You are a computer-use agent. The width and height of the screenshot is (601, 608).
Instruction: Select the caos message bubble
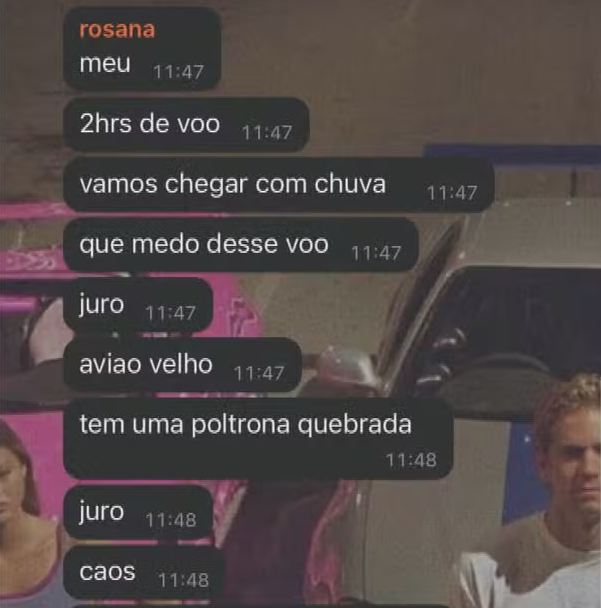click(143, 572)
